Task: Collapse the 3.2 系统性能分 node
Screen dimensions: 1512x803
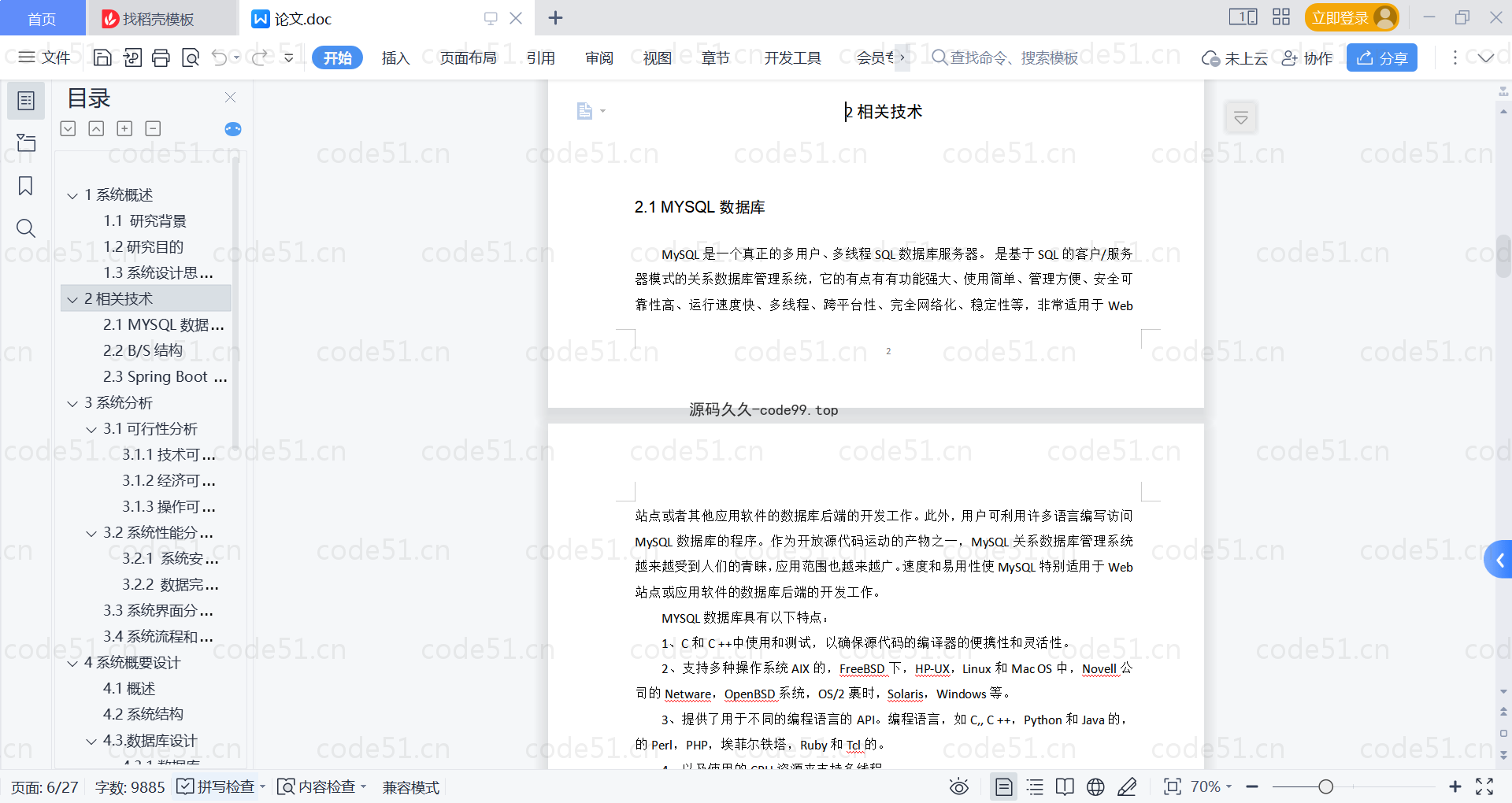Action: (x=91, y=533)
